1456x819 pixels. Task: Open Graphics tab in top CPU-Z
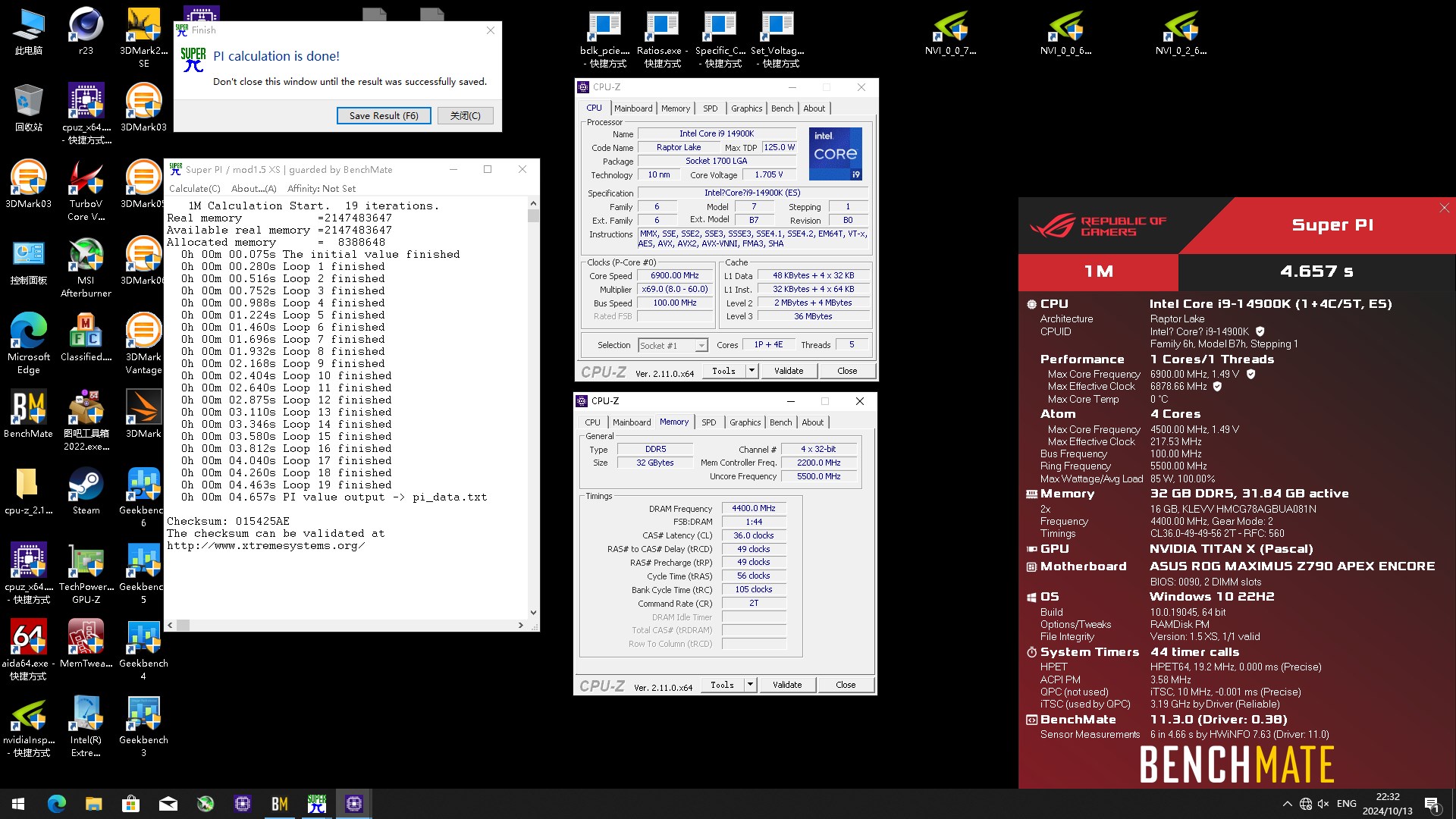point(746,108)
